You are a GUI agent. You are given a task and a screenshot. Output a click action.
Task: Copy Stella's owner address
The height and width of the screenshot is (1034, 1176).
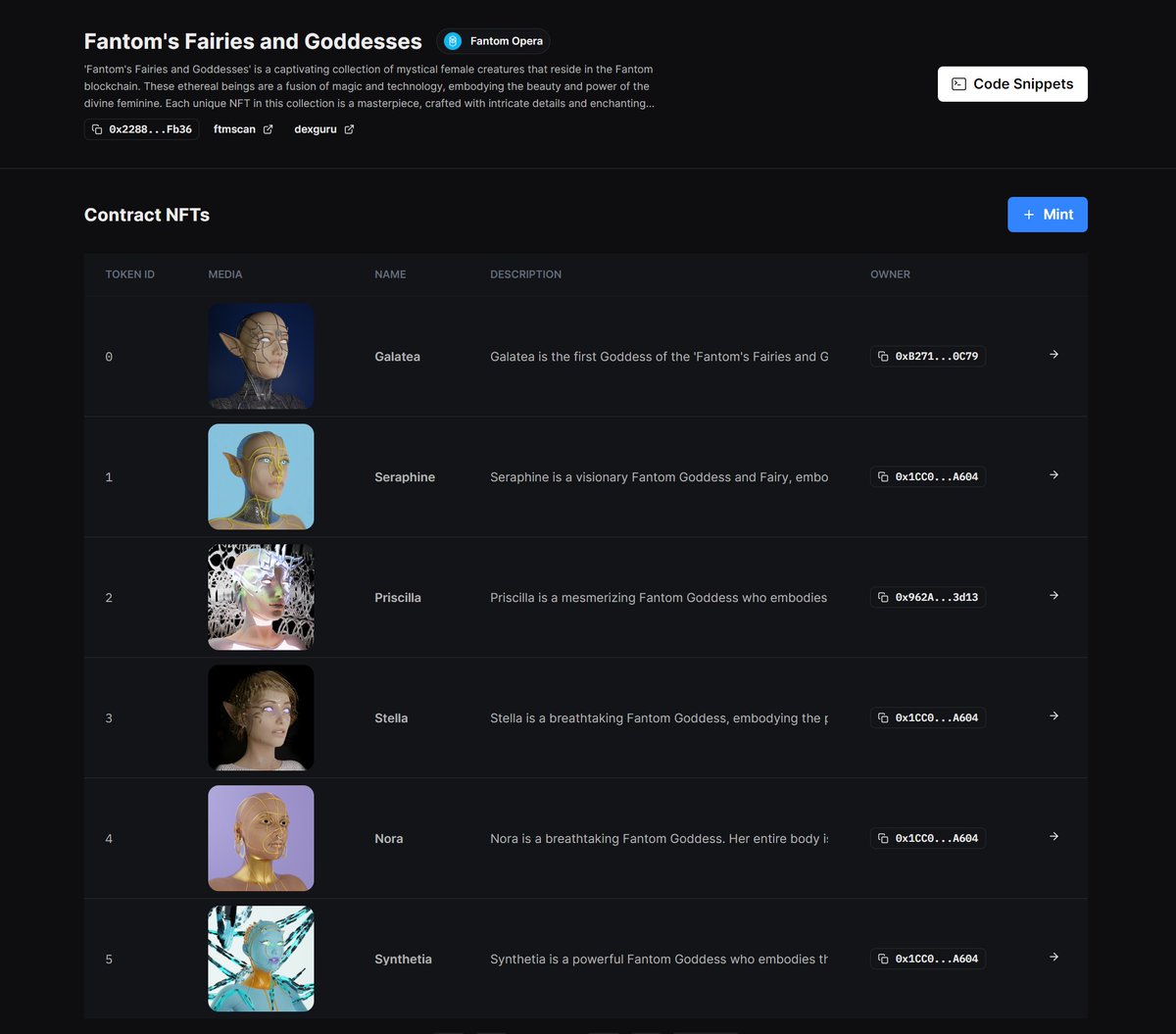(x=928, y=718)
